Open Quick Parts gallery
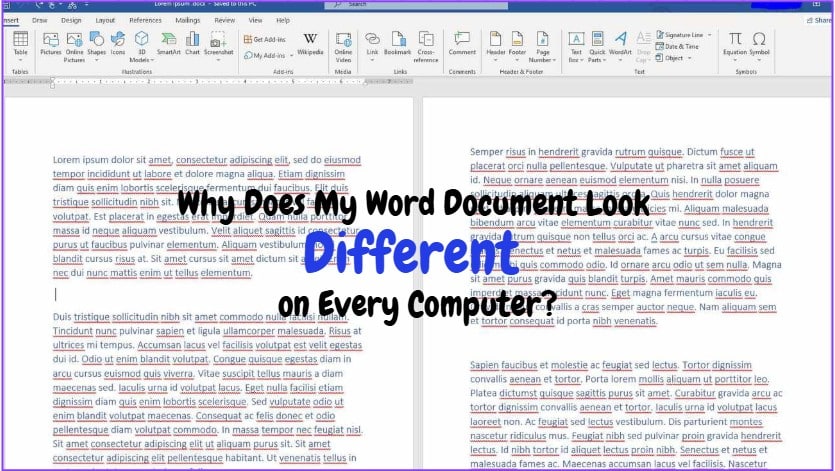Screen dimensions: 835x471 click(x=597, y=46)
